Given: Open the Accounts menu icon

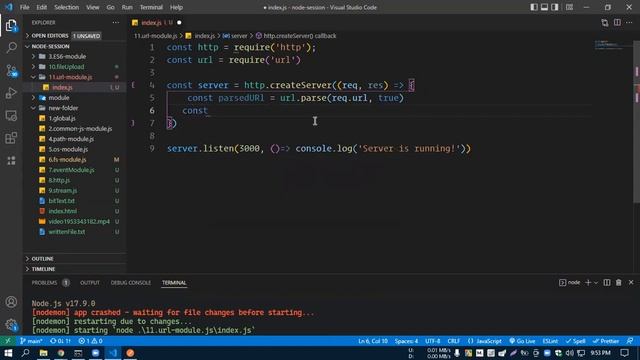Looking at the screenshot, I should [11, 302].
